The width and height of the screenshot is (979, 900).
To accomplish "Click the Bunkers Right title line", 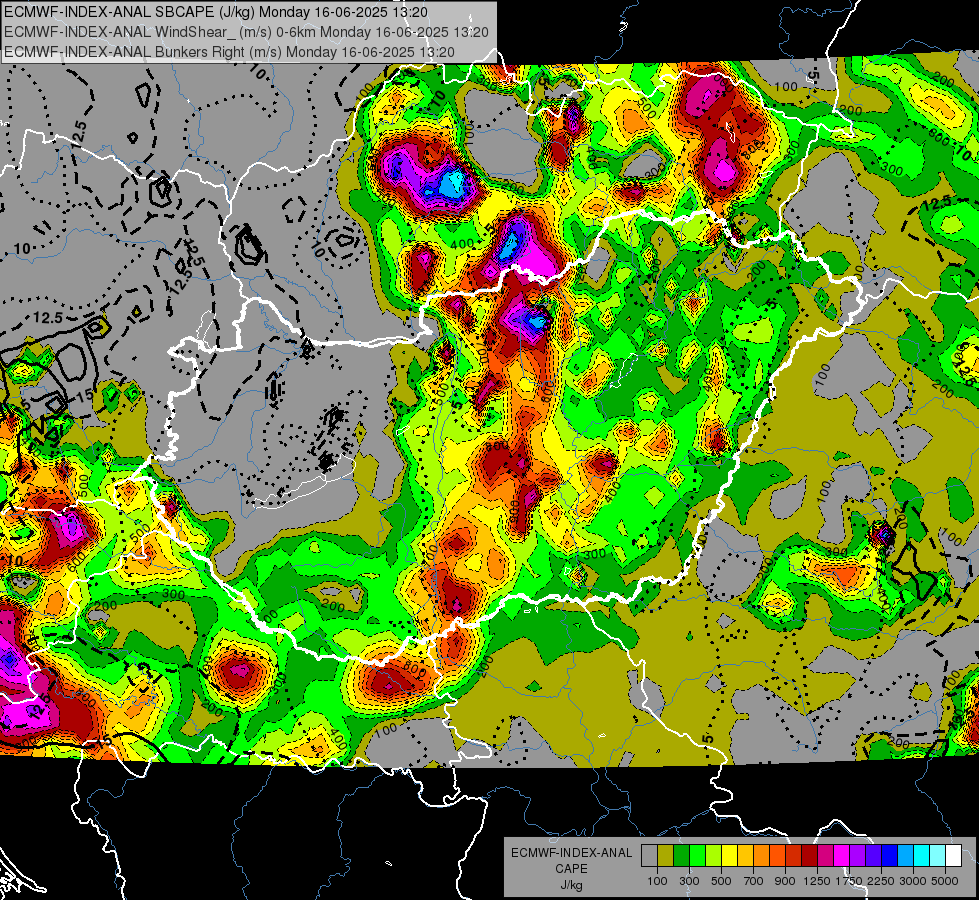I will point(229,52).
